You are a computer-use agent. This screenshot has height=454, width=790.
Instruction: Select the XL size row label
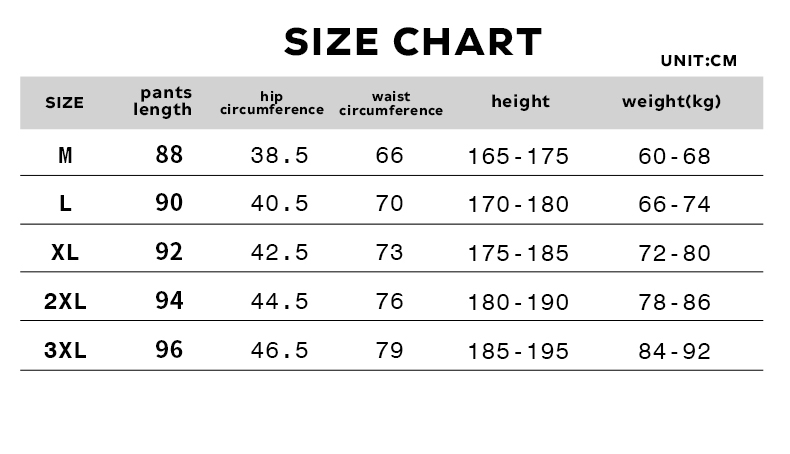pos(65,252)
